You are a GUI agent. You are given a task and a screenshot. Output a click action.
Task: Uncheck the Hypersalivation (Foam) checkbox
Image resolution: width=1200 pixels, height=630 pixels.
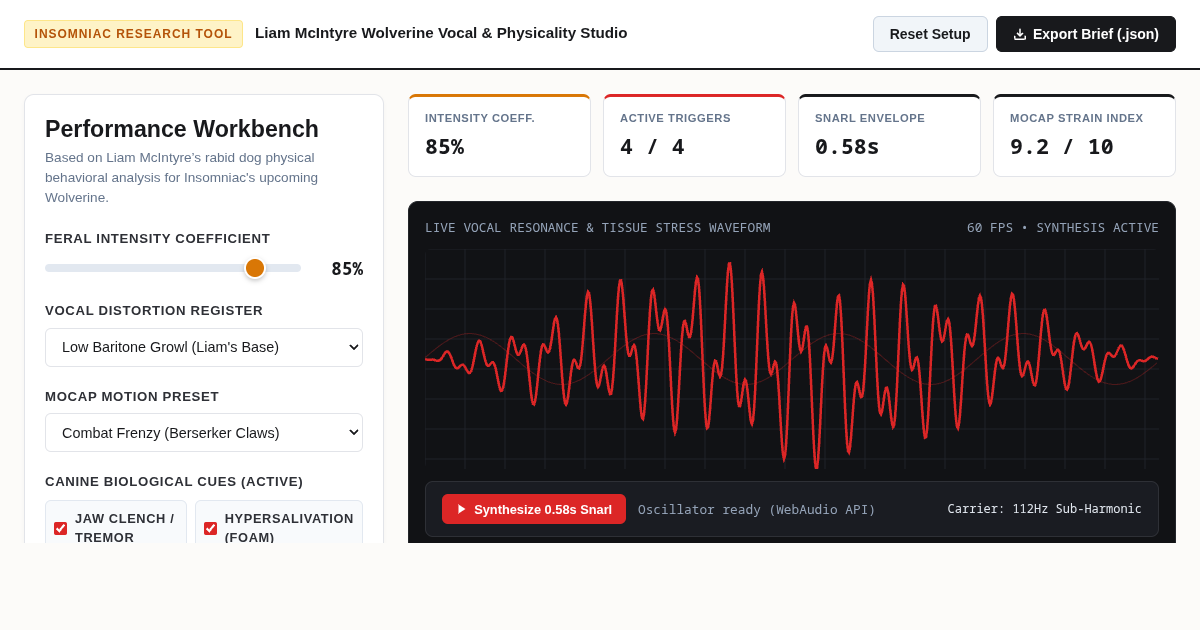pos(211,528)
